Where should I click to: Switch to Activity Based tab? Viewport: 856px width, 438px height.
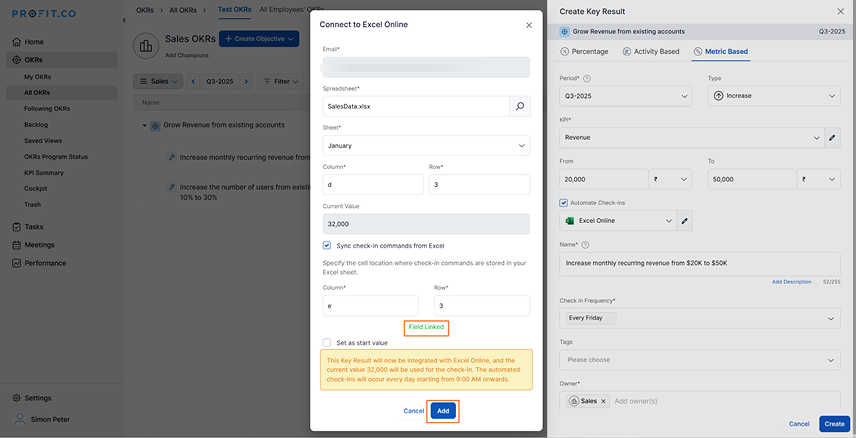coord(651,51)
